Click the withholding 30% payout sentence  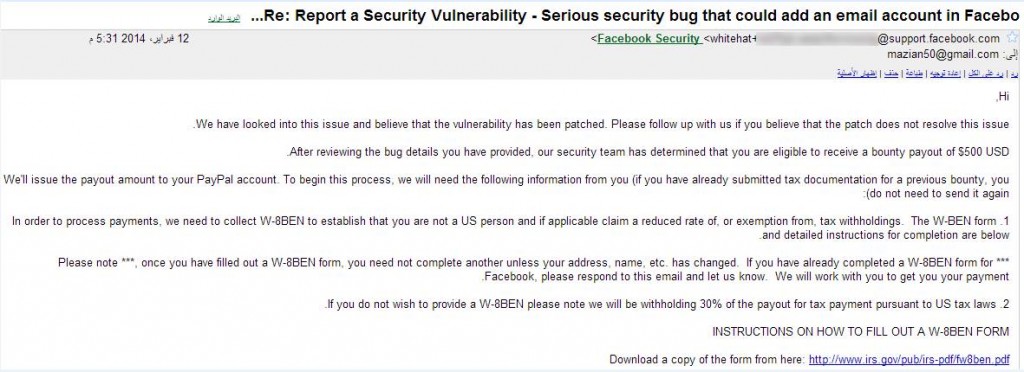[x=666, y=304]
